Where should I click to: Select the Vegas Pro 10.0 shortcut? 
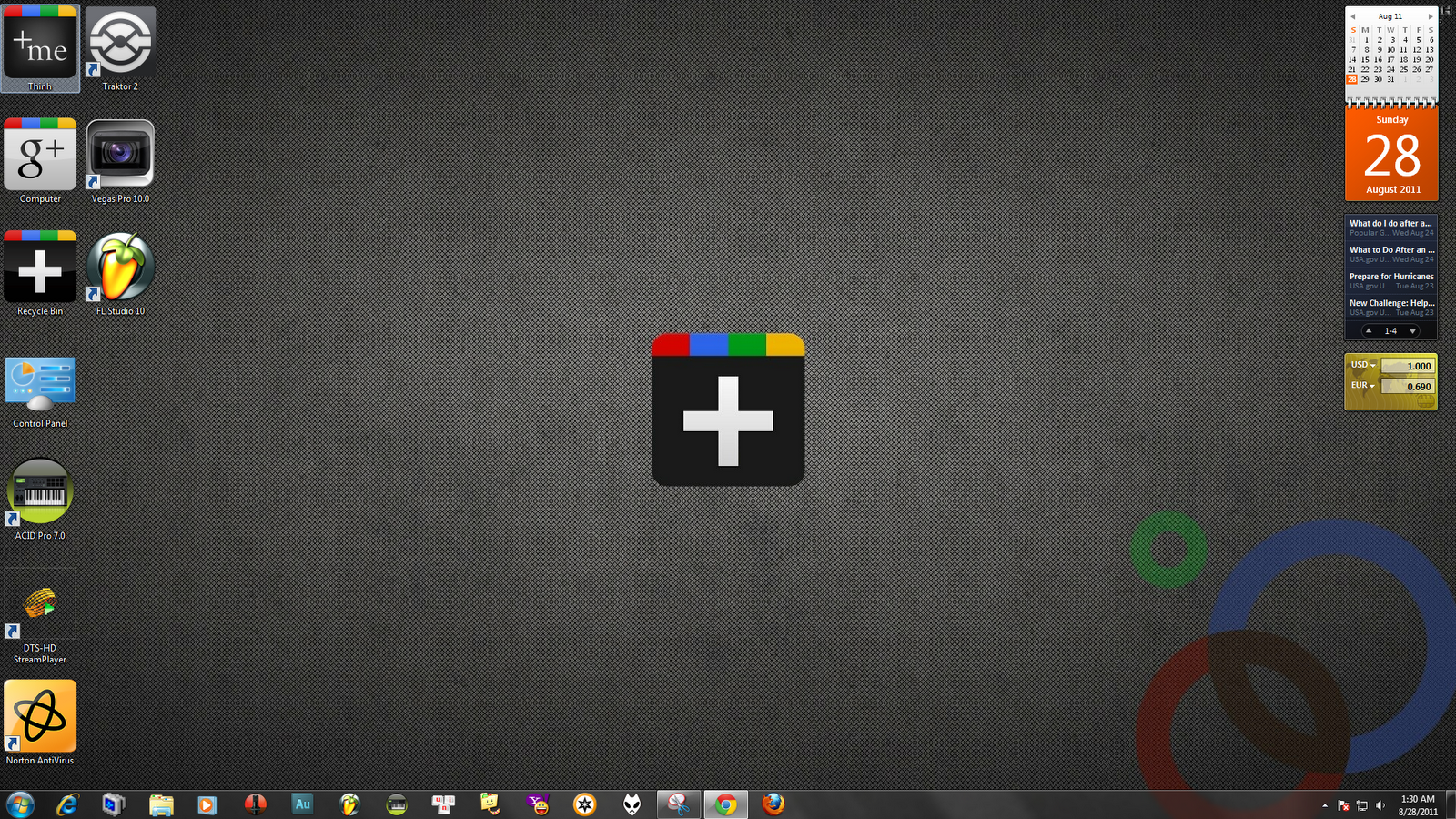pos(120,161)
